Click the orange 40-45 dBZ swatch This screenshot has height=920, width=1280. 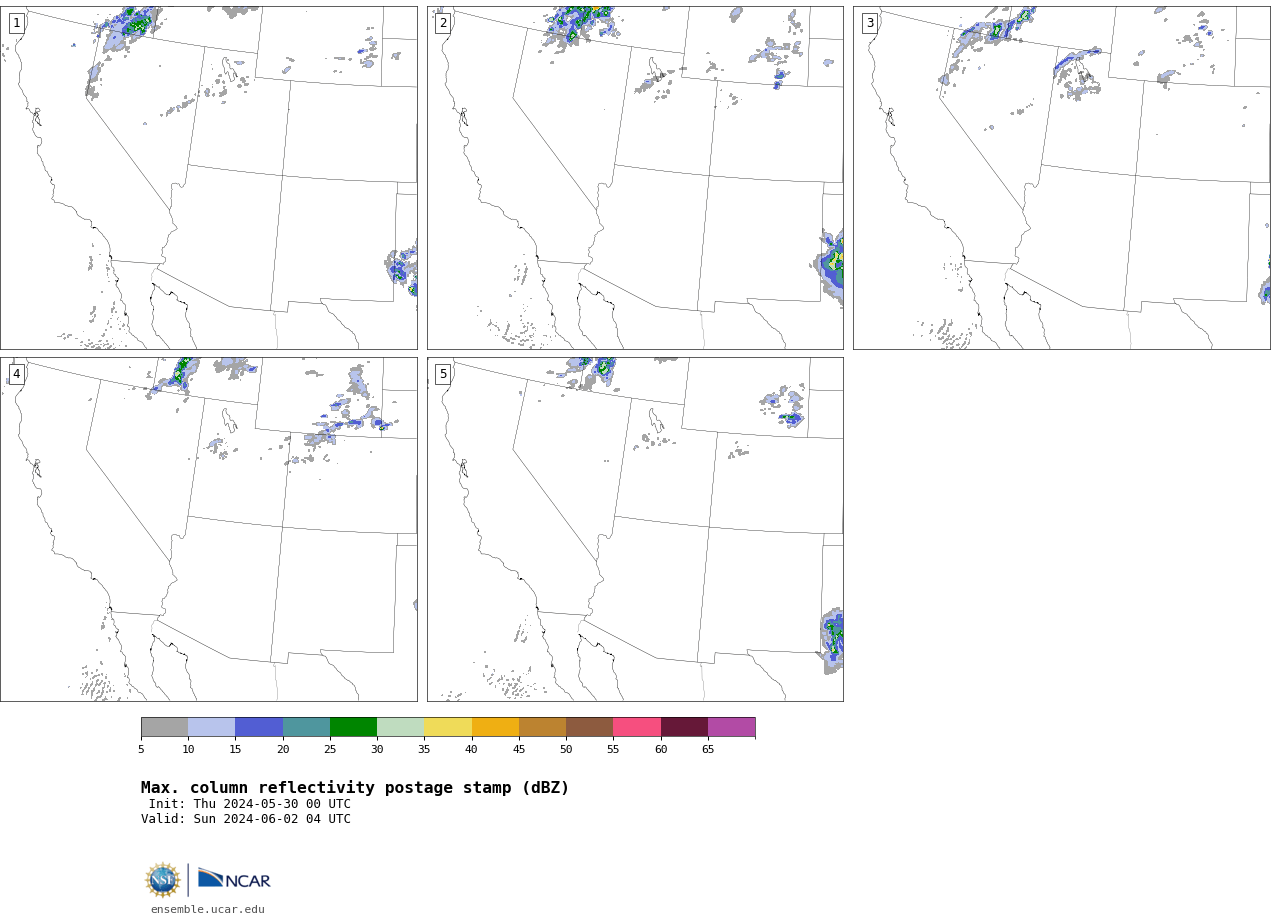495,727
